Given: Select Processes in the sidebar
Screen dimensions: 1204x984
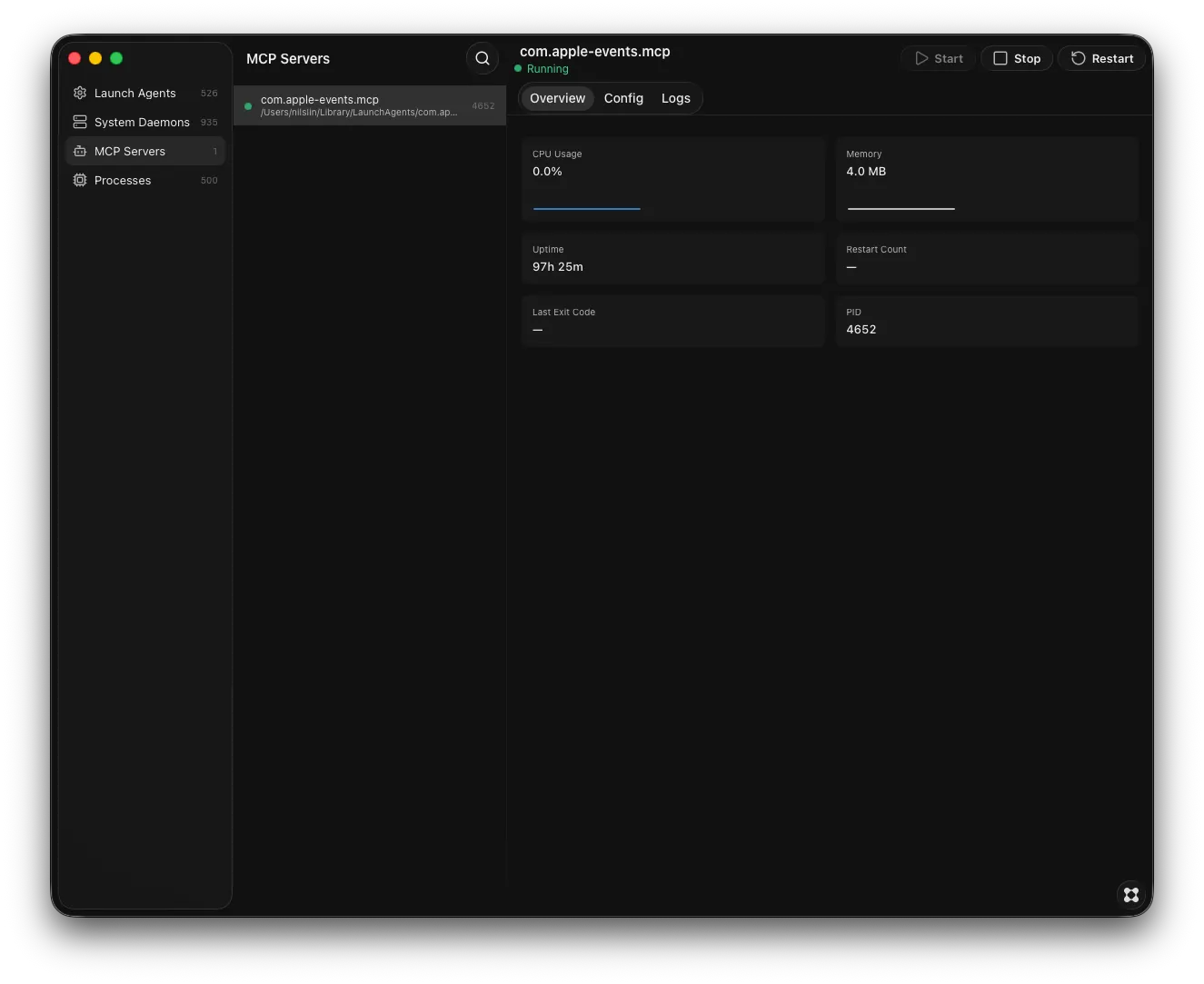Looking at the screenshot, I should pos(145,180).
